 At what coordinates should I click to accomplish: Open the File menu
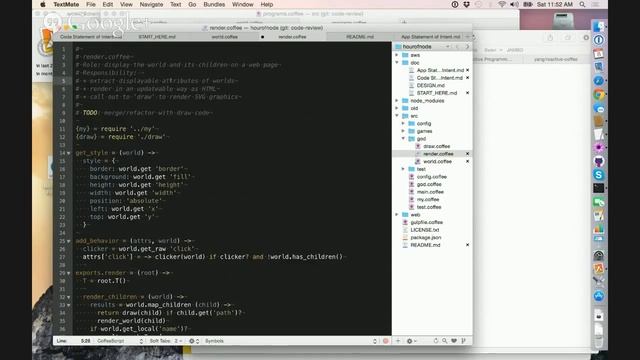pos(91,4)
